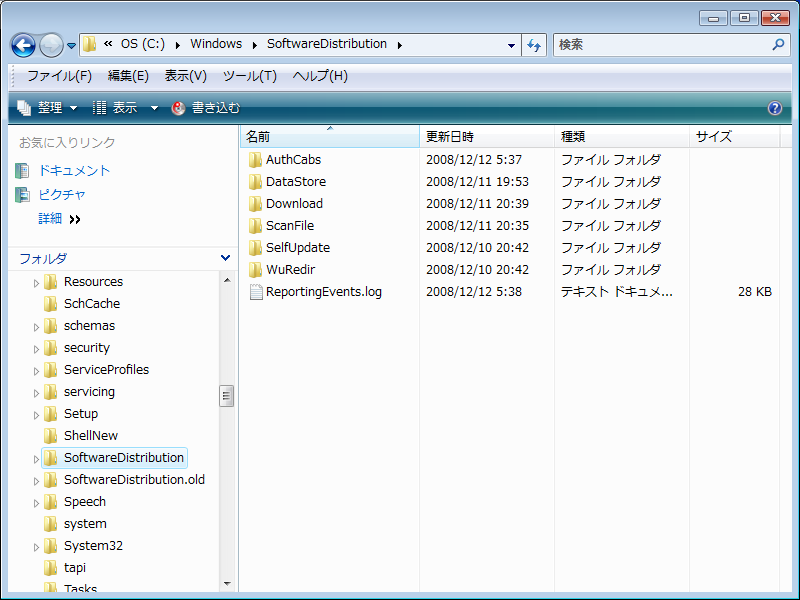Click the 28 KB size cell

(755, 292)
